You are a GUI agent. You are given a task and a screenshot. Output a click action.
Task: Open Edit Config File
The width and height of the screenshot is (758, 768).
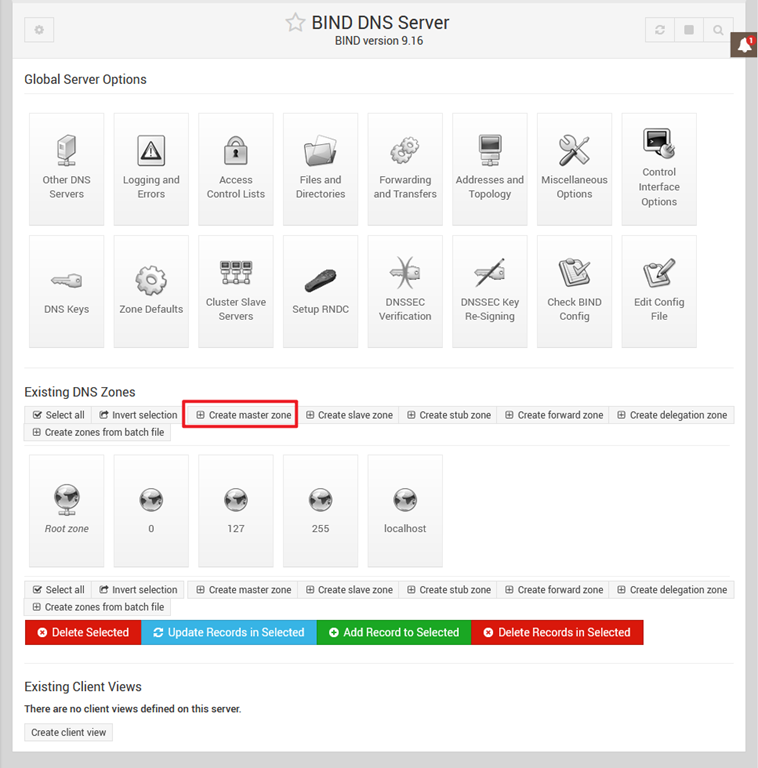659,291
